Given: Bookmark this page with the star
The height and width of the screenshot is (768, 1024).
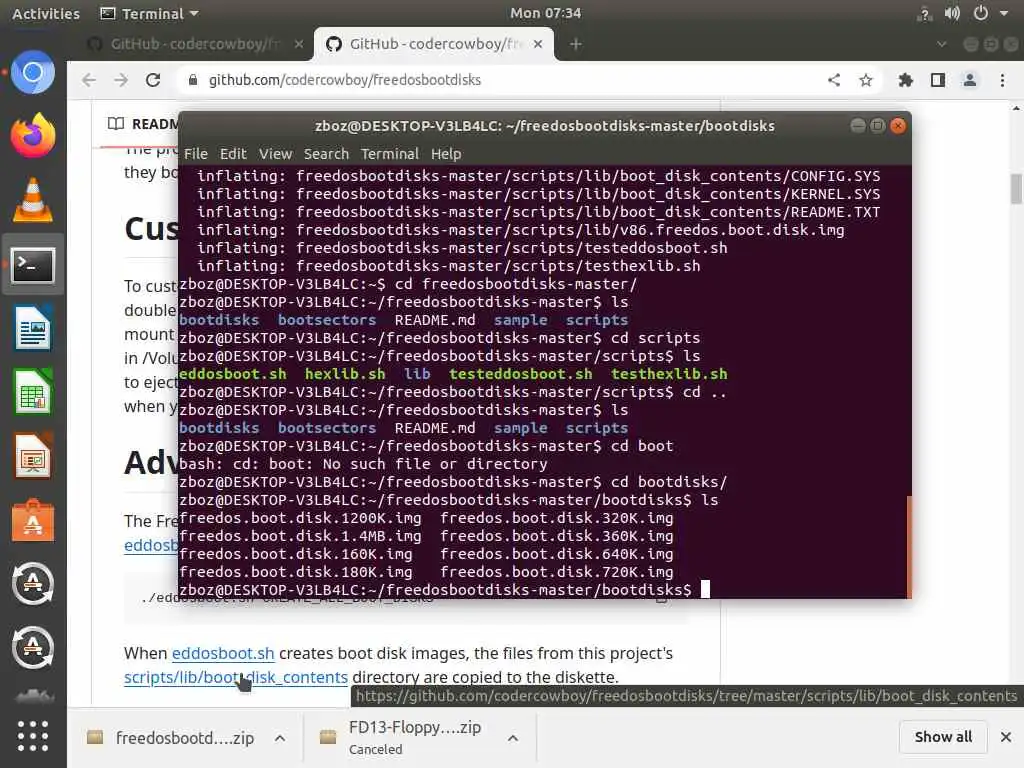Looking at the screenshot, I should pos(866,80).
